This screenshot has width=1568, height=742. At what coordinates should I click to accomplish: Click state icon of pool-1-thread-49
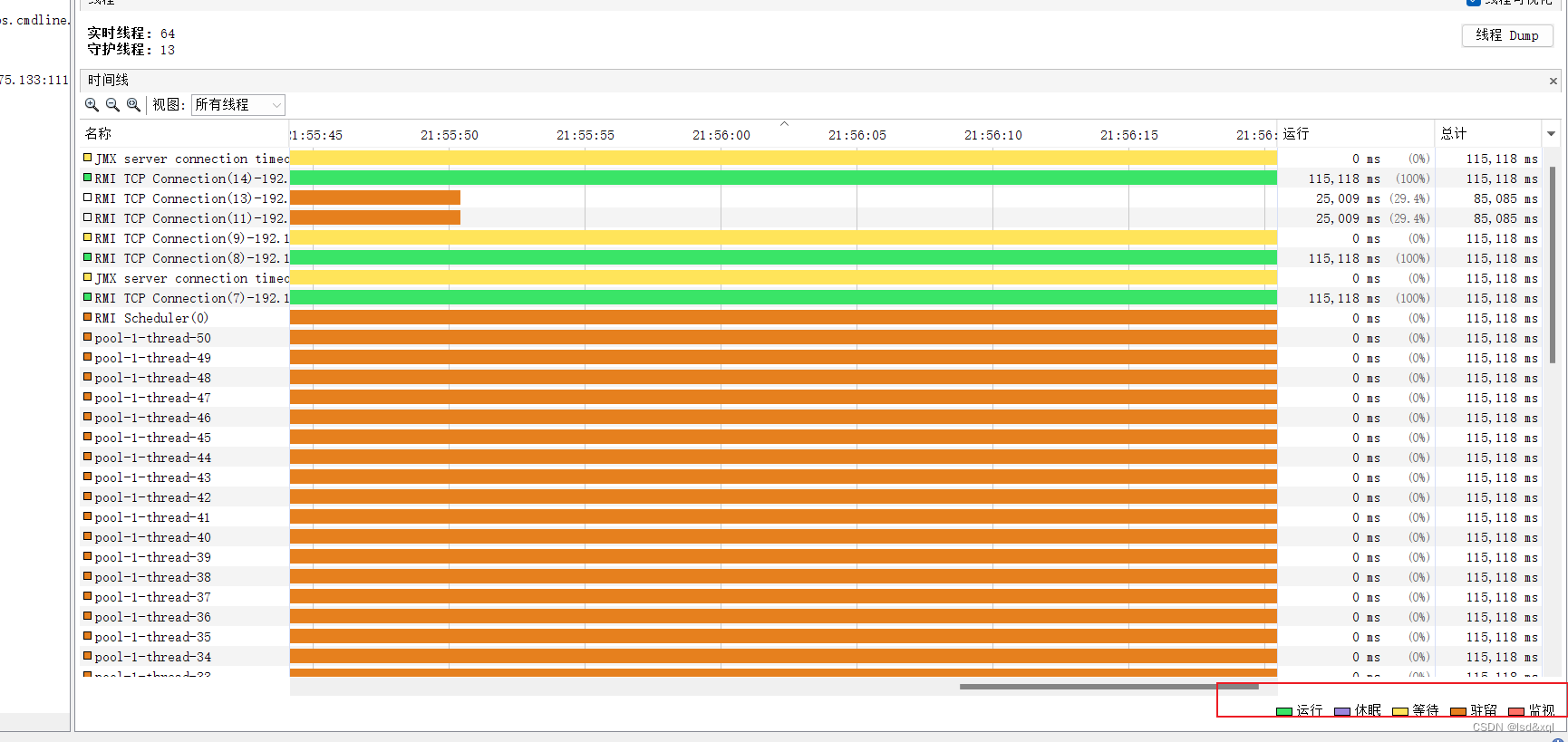click(88, 357)
